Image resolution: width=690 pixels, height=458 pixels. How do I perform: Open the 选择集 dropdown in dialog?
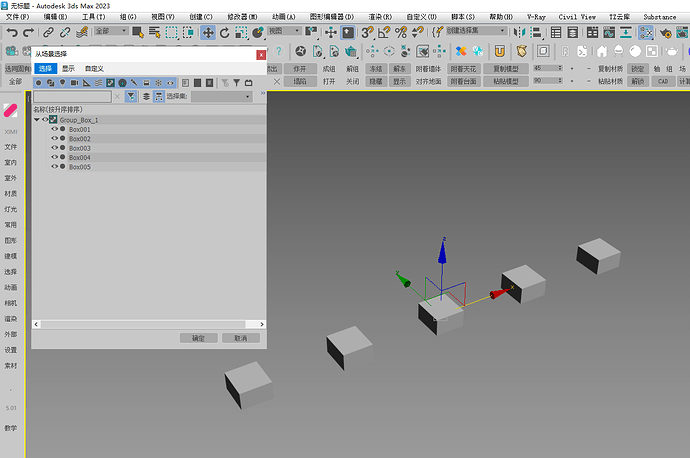tap(221, 97)
